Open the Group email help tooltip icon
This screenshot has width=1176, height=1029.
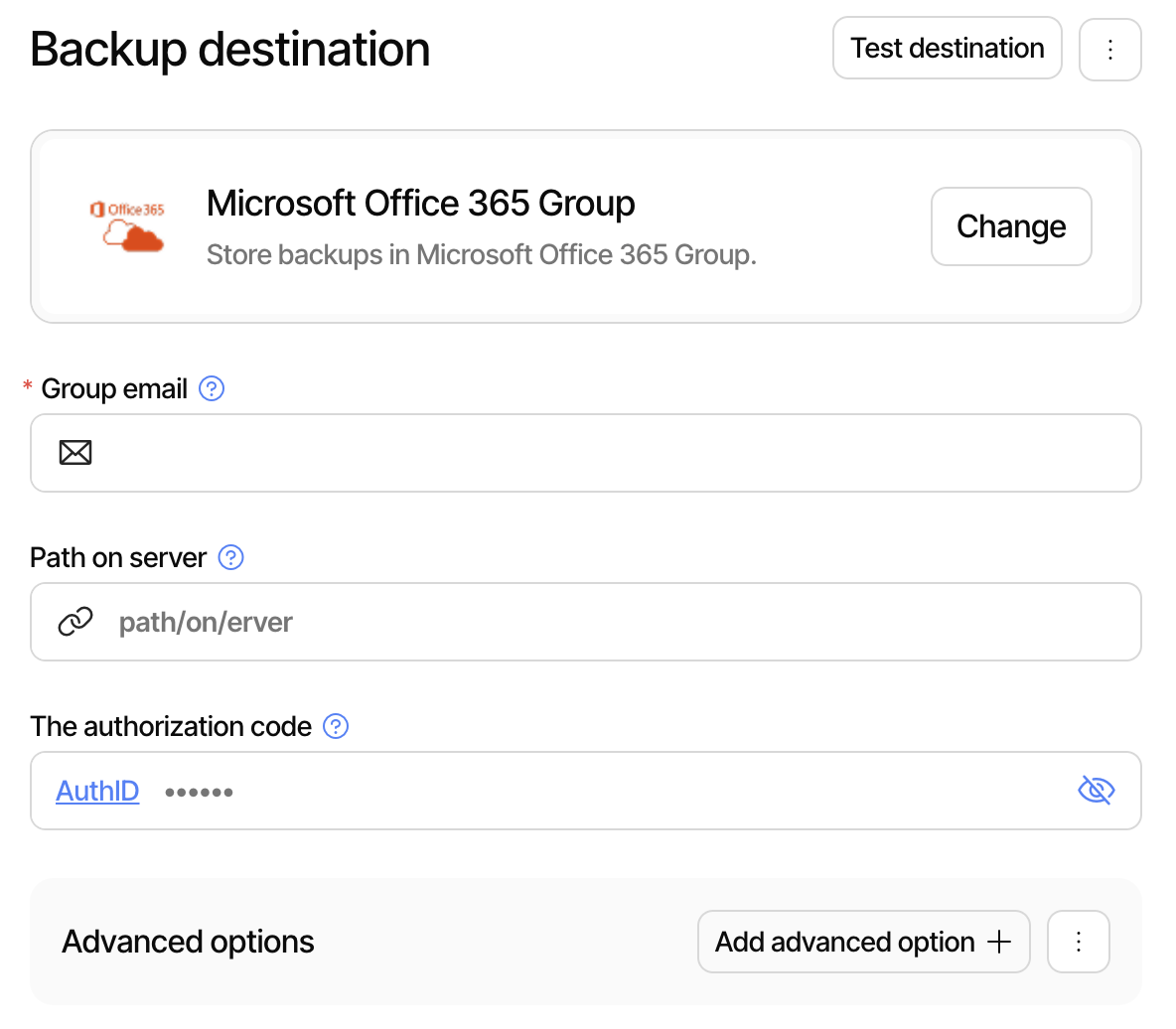[212, 389]
